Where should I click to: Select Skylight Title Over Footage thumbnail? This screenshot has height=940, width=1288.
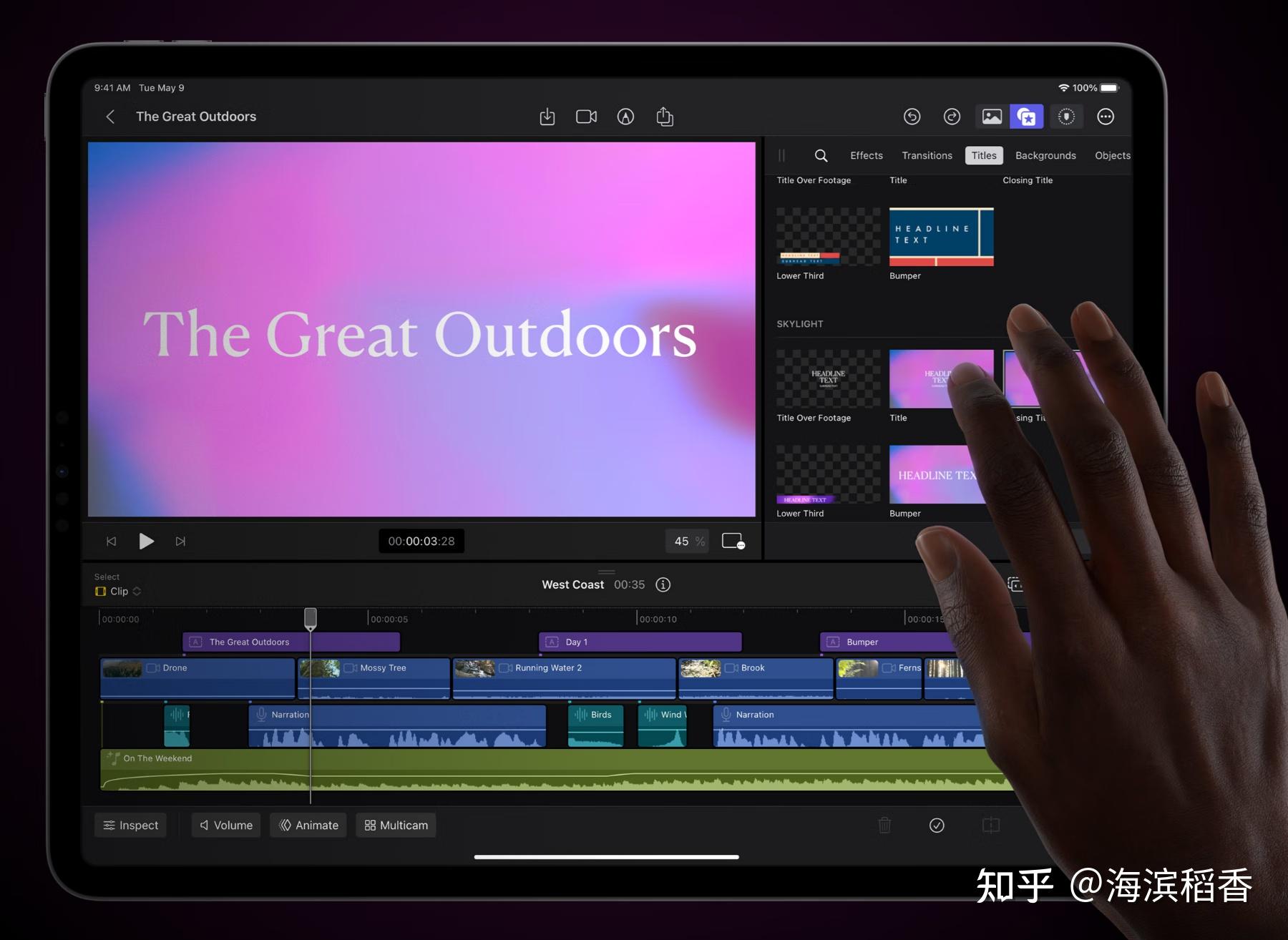pos(829,379)
